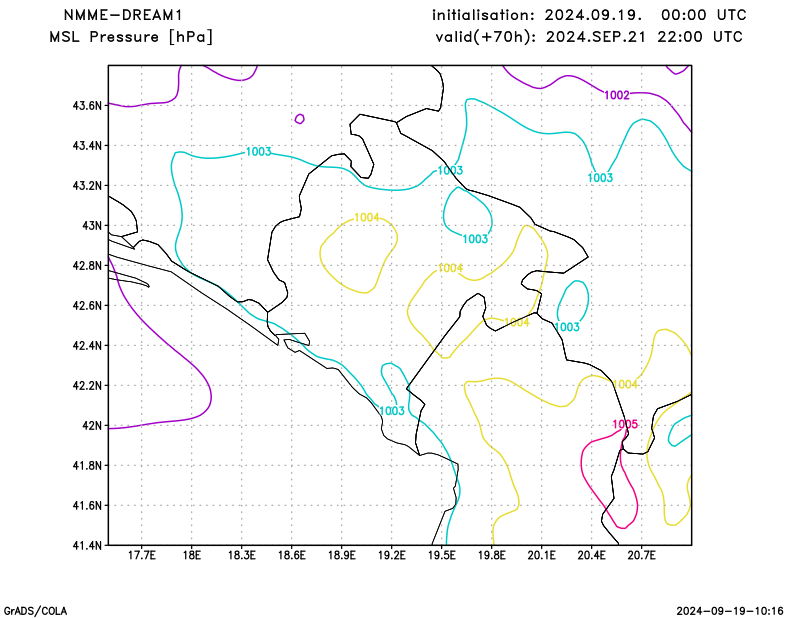Click the 41.4N latitude axis label
800x618 pixels.
click(x=88, y=546)
